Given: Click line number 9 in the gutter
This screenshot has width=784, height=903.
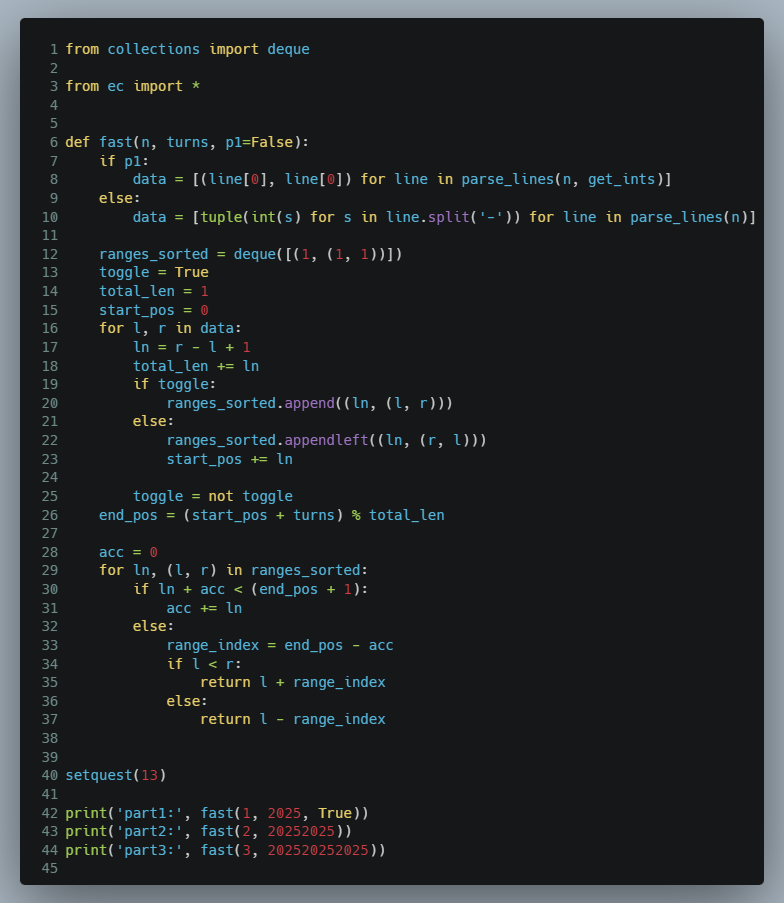Looking at the screenshot, I should 54,198.
